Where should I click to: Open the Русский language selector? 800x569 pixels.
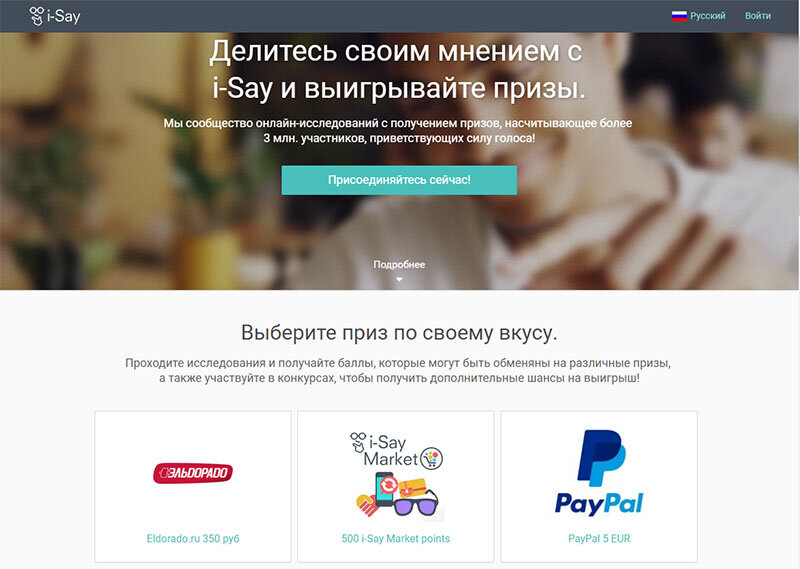tap(698, 16)
